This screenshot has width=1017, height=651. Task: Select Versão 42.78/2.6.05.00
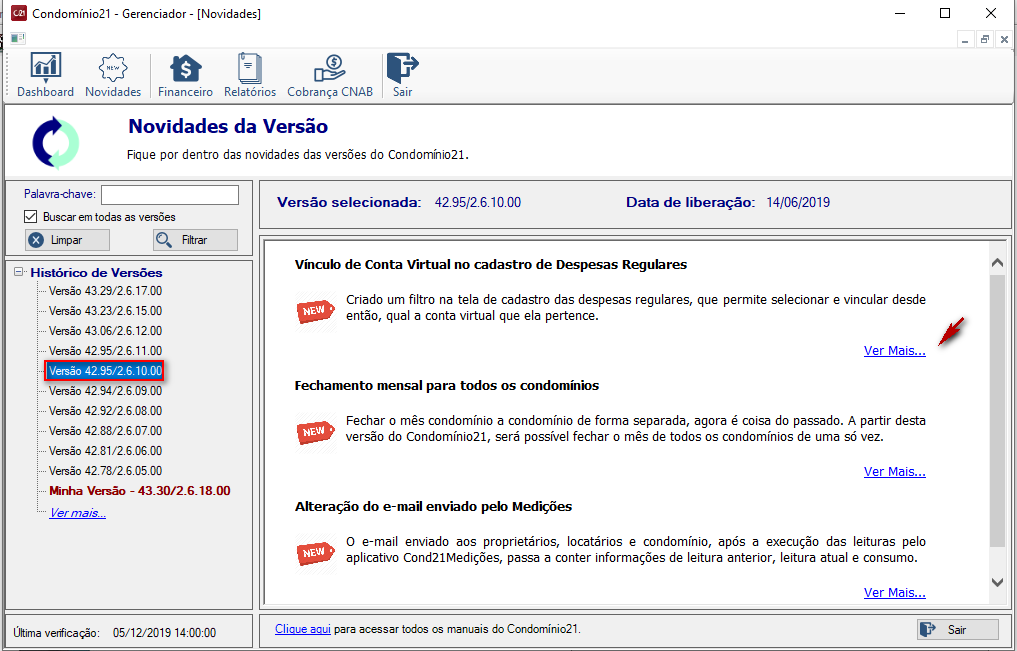[106, 471]
